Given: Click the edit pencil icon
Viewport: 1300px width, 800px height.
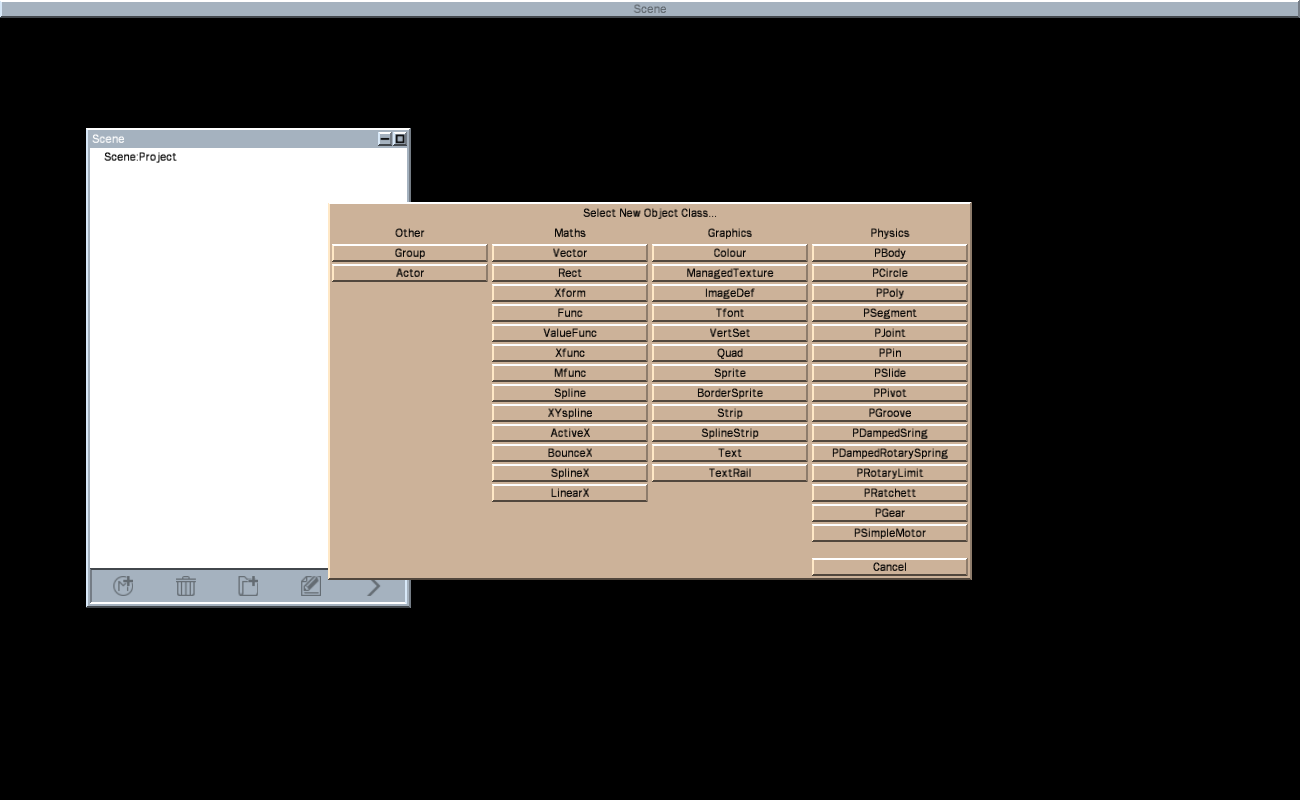Looking at the screenshot, I should pyautogui.click(x=311, y=586).
